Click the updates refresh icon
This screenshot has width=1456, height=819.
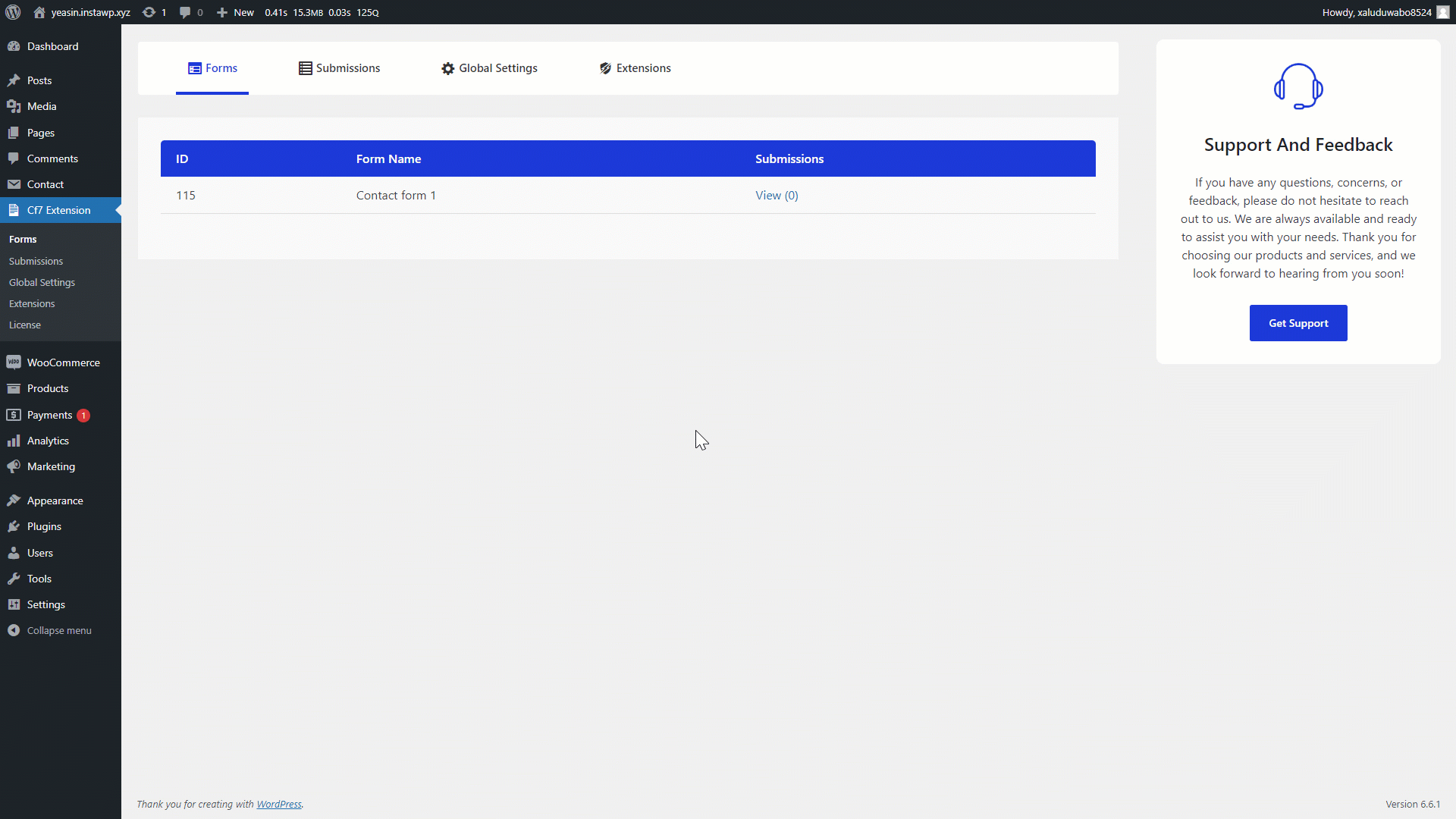click(149, 12)
